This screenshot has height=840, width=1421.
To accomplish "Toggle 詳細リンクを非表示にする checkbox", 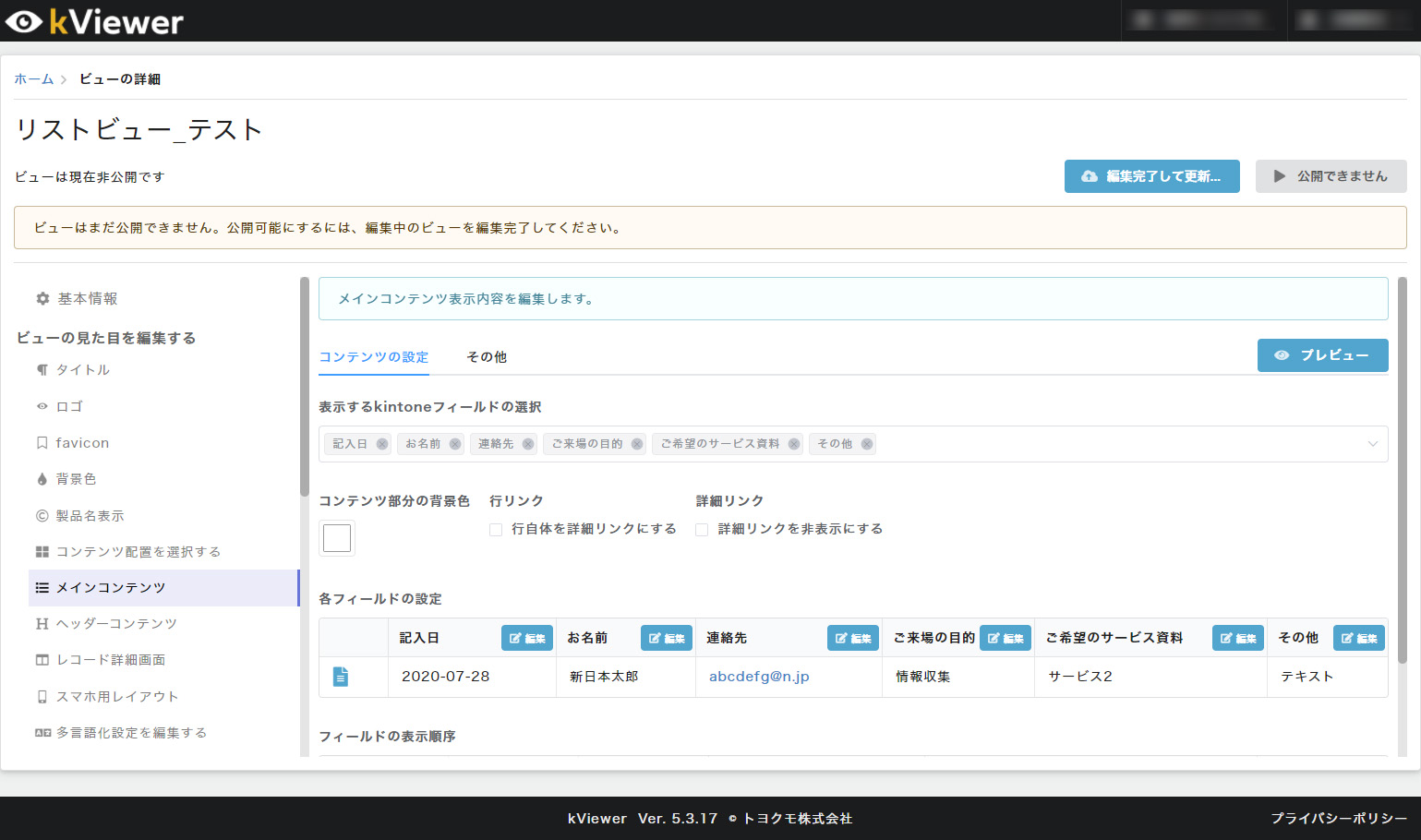I will coord(702,530).
